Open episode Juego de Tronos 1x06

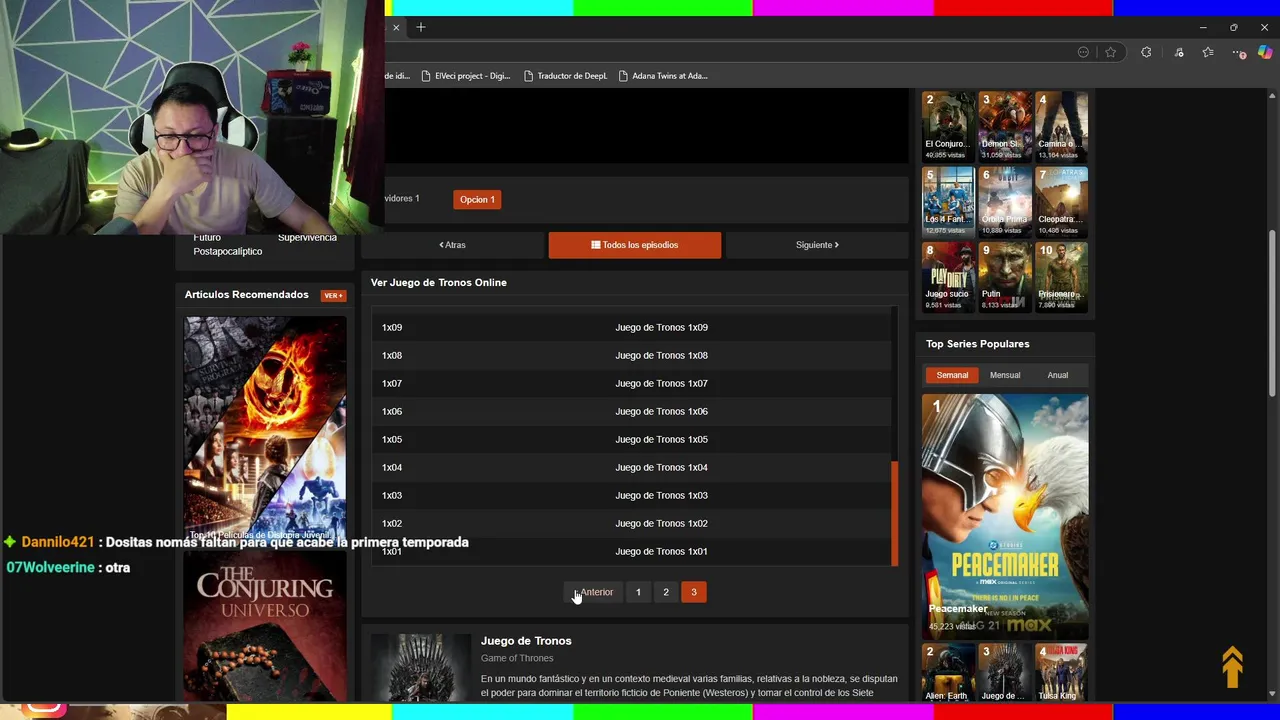pos(631,411)
